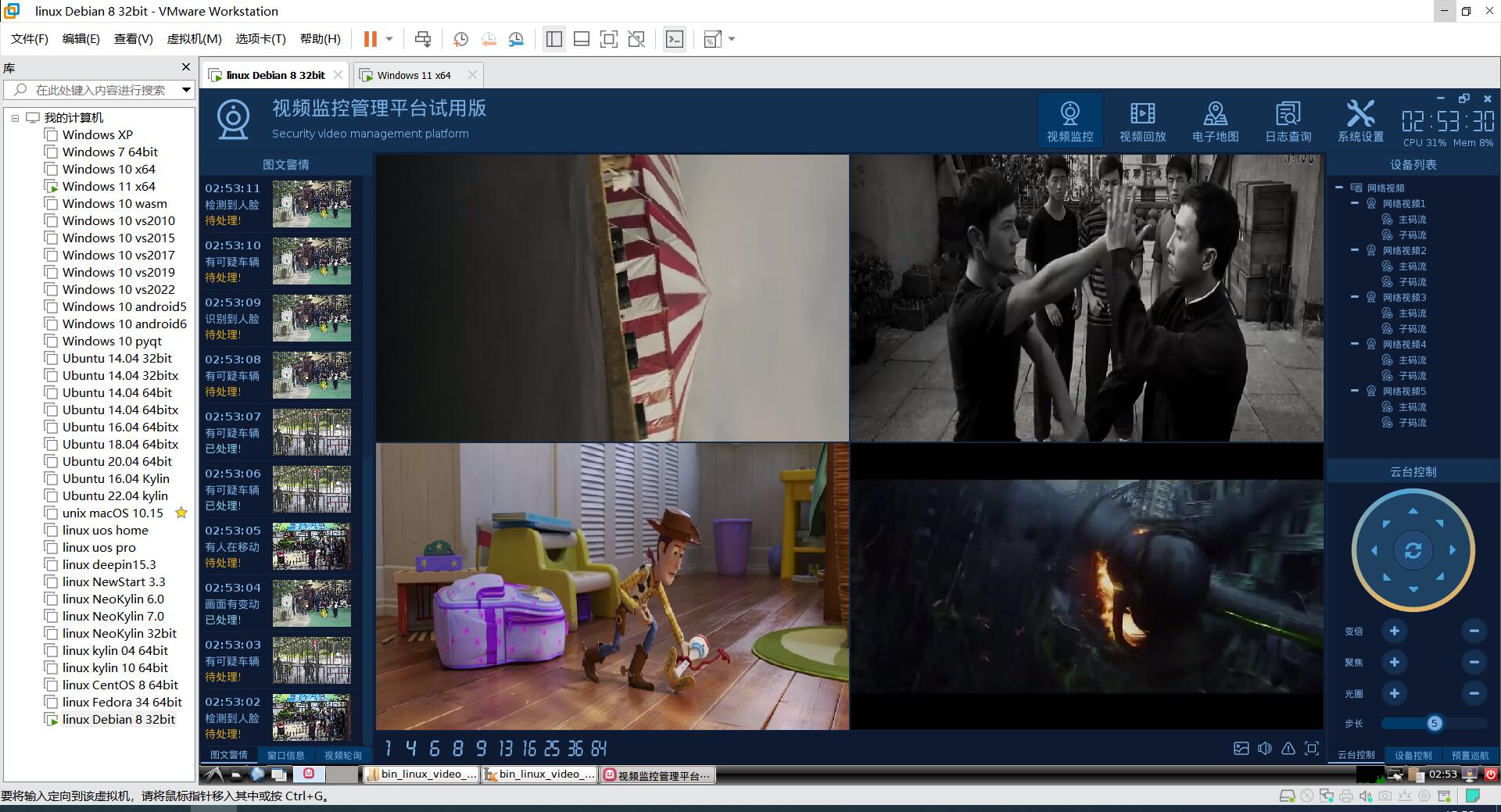Open the 日志查询 log query module

pyautogui.click(x=1288, y=121)
